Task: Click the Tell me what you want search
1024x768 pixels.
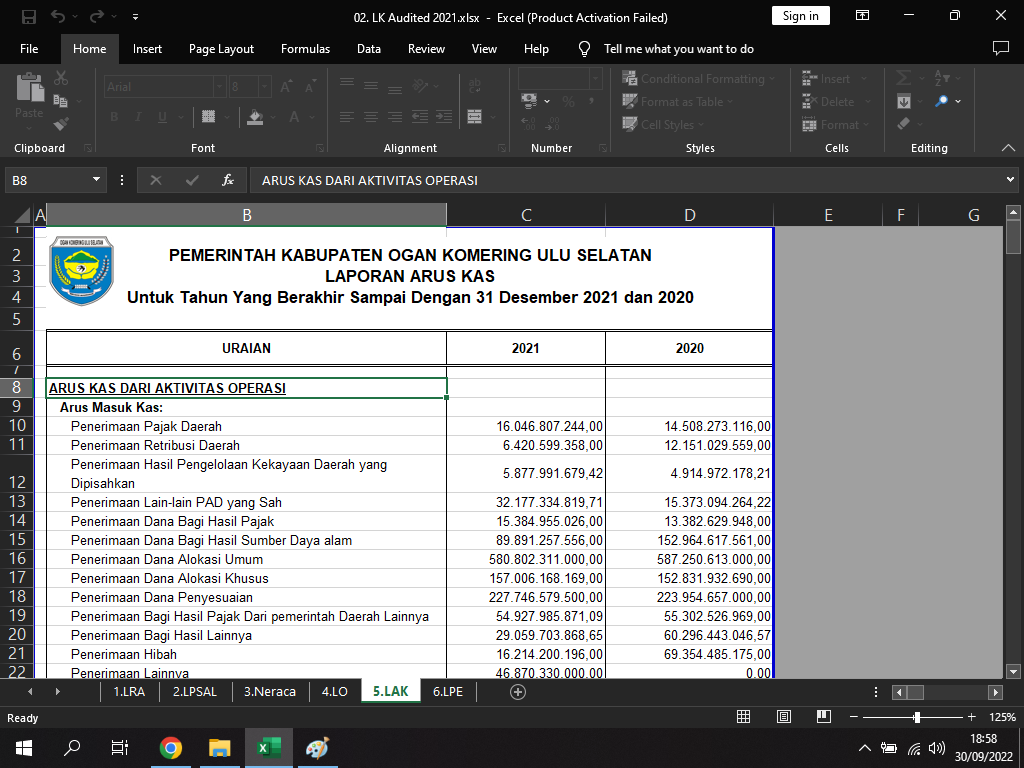Action: point(678,49)
